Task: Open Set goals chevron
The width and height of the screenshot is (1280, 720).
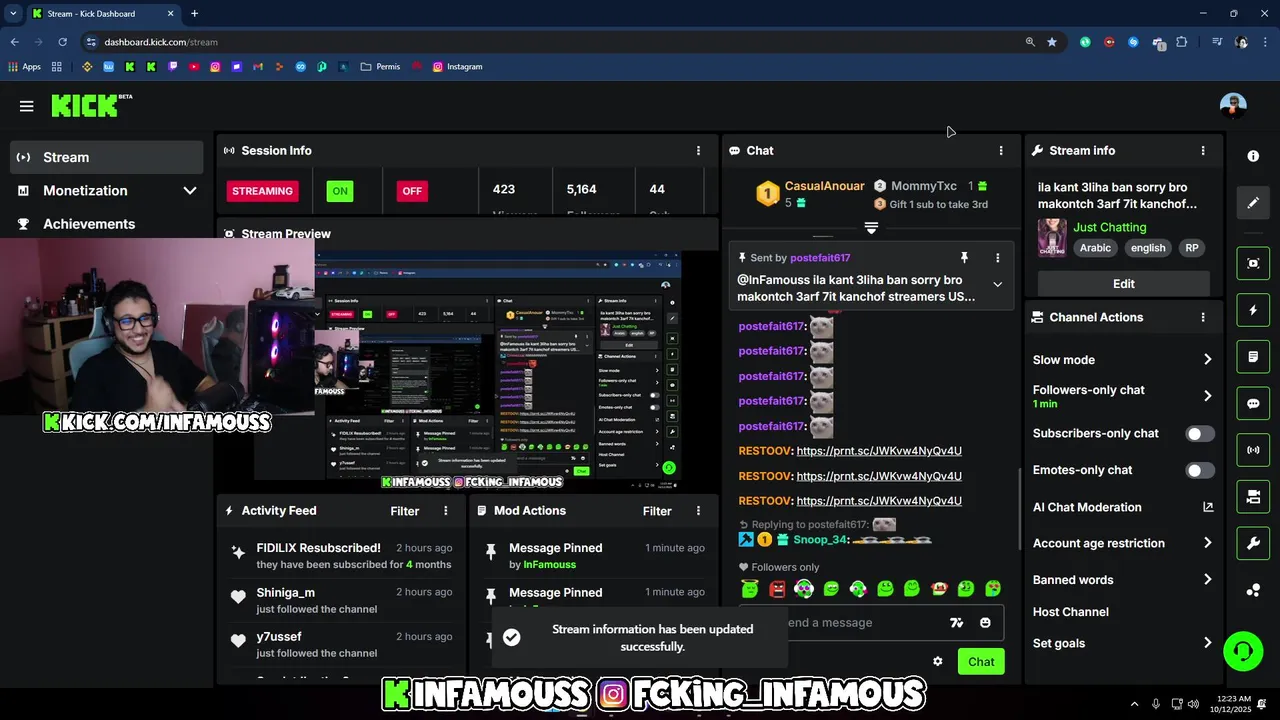Action: pyautogui.click(x=1207, y=643)
